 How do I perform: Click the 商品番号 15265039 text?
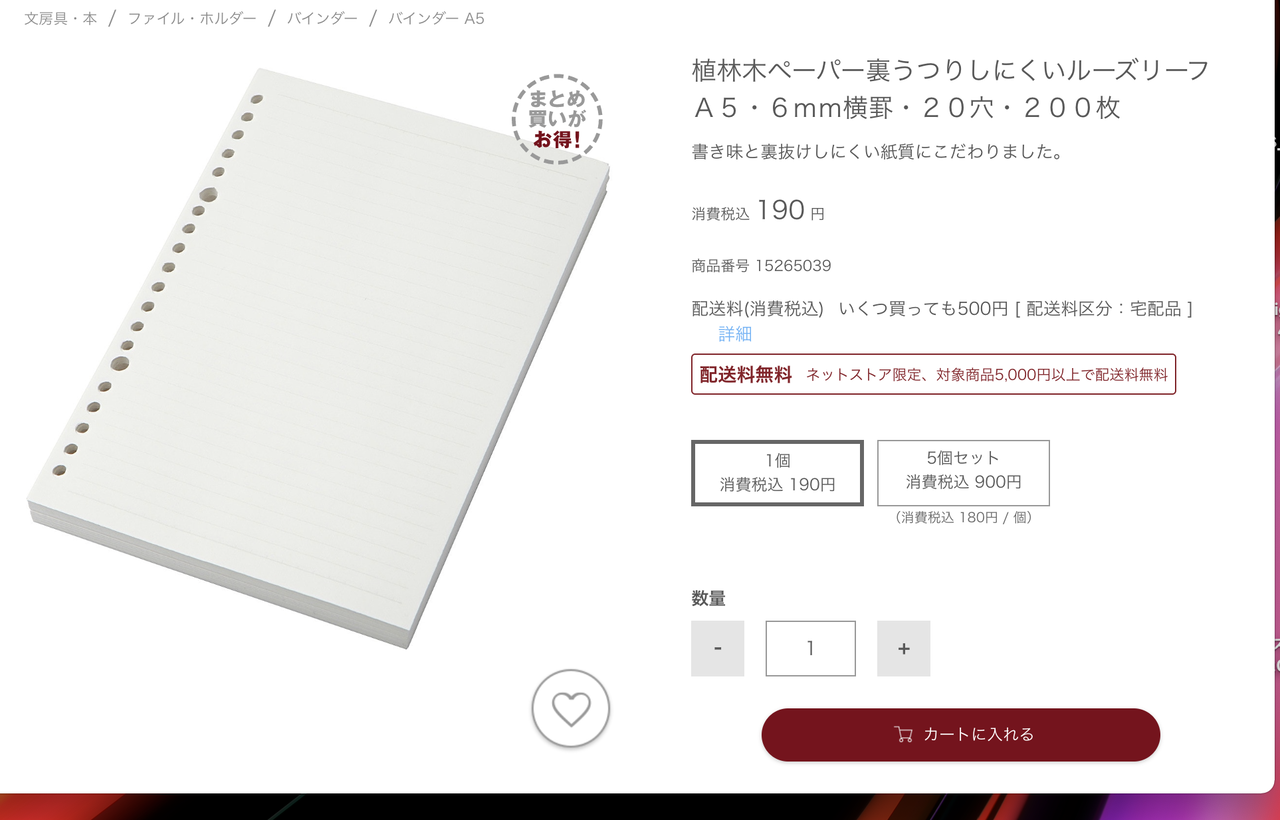click(761, 266)
